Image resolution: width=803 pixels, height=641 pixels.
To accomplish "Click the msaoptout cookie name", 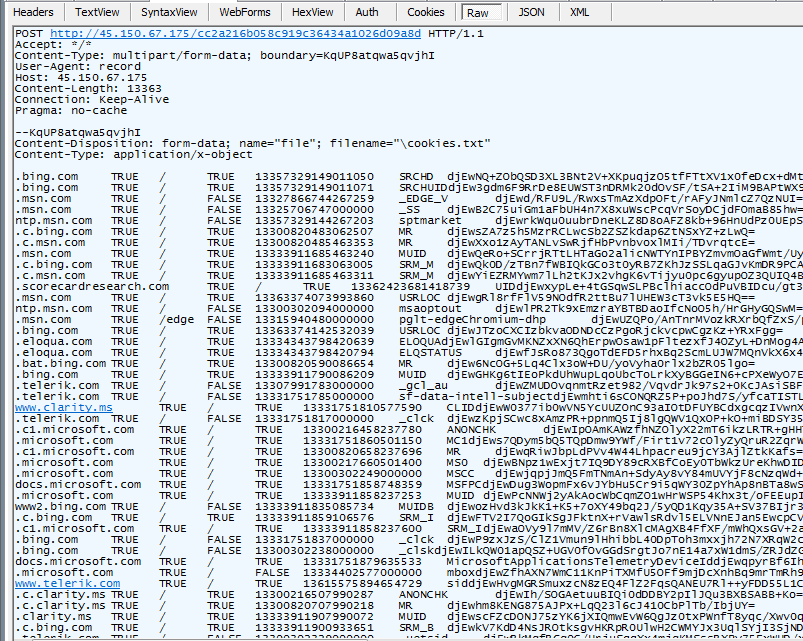I will (x=430, y=309).
